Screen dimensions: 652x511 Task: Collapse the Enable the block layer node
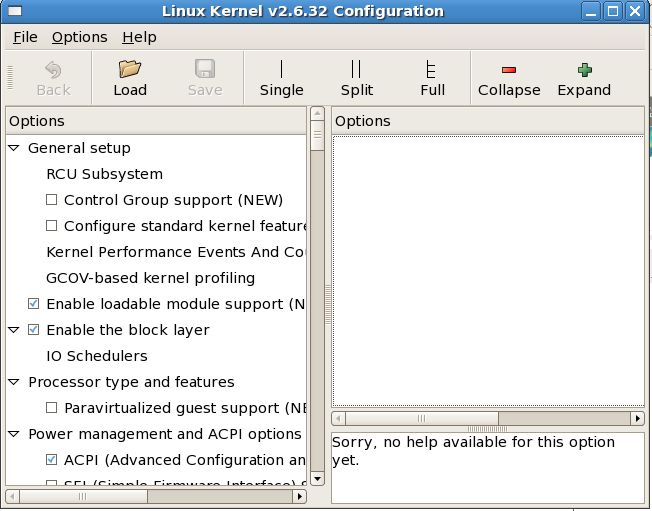click(14, 330)
